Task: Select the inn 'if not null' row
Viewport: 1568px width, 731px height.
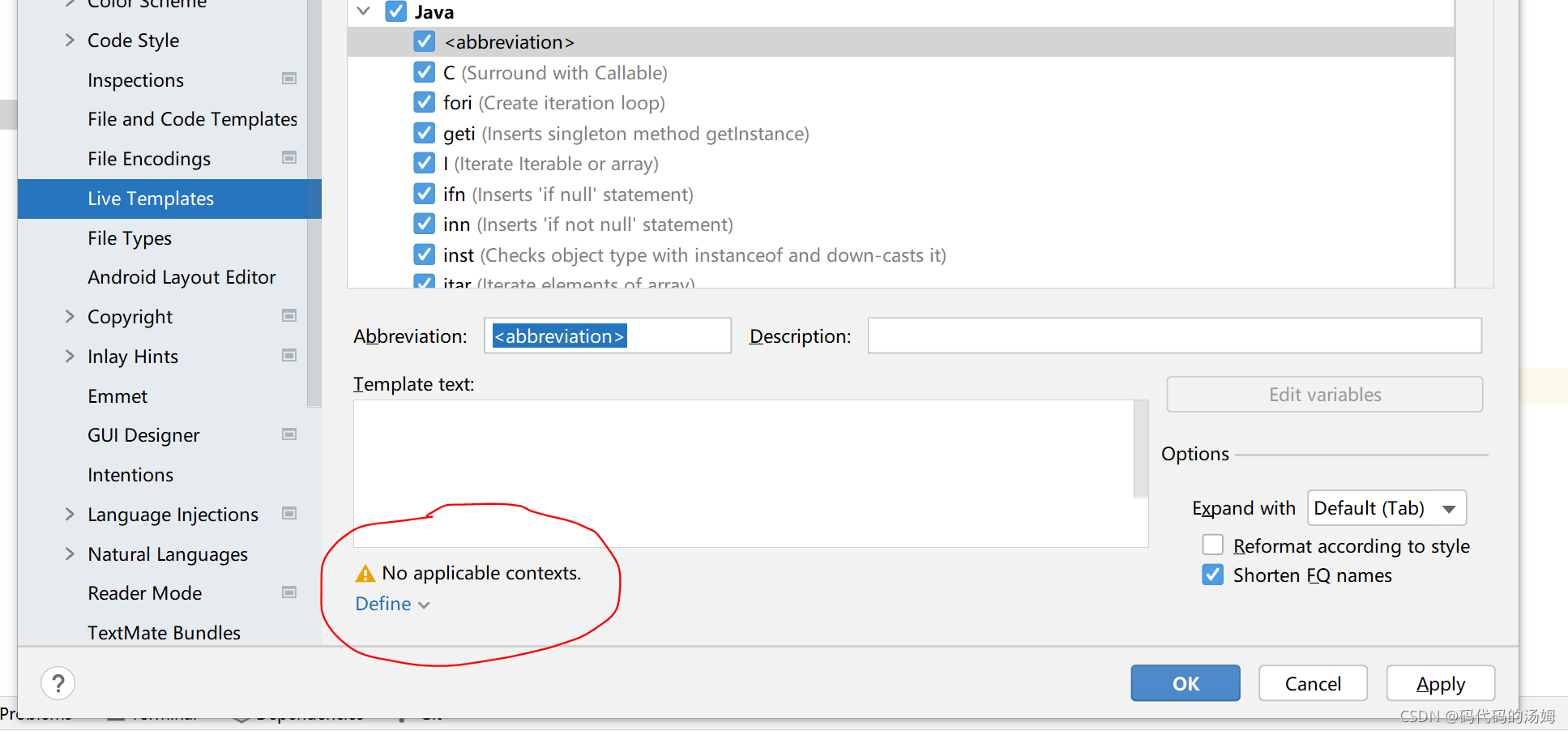Action: tap(901, 224)
